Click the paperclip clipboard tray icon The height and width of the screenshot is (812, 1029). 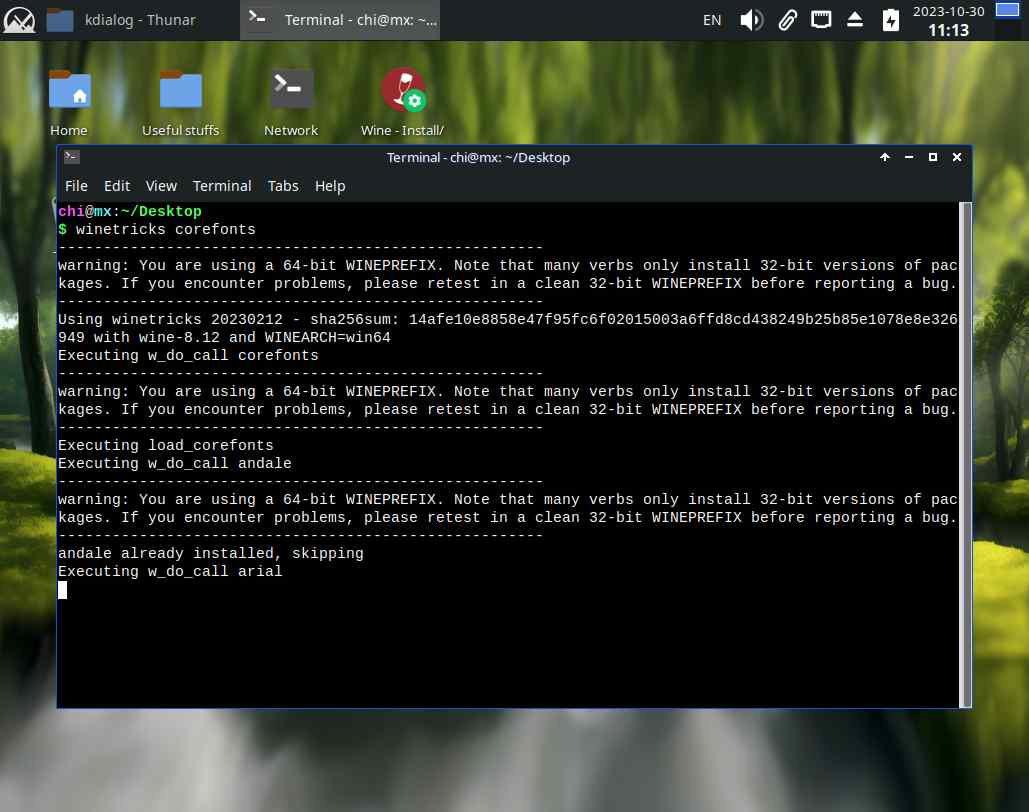point(787,20)
